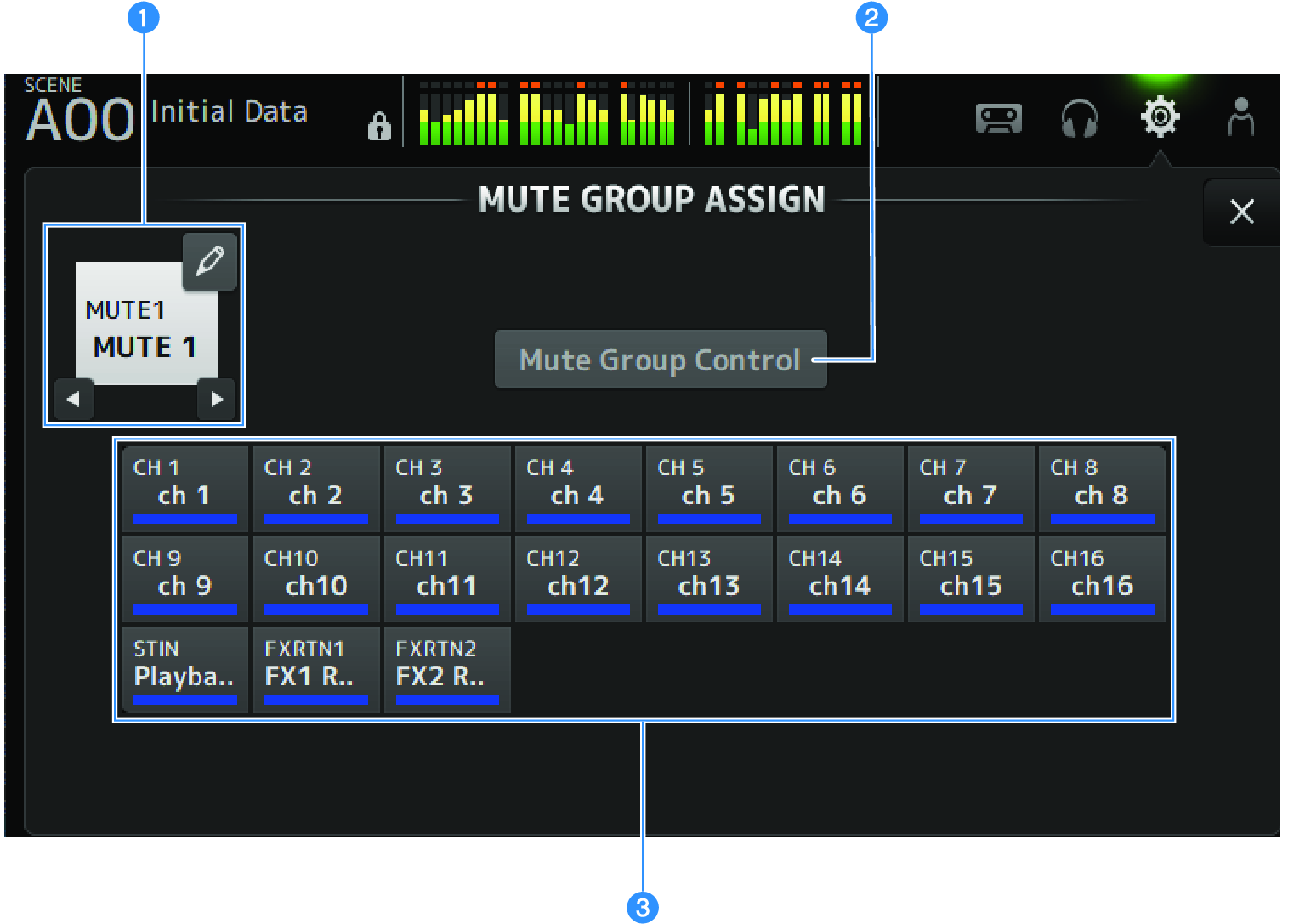Select the CH16 channel button
Image resolution: width=1305 pixels, height=924 pixels.
pyautogui.click(x=1101, y=577)
